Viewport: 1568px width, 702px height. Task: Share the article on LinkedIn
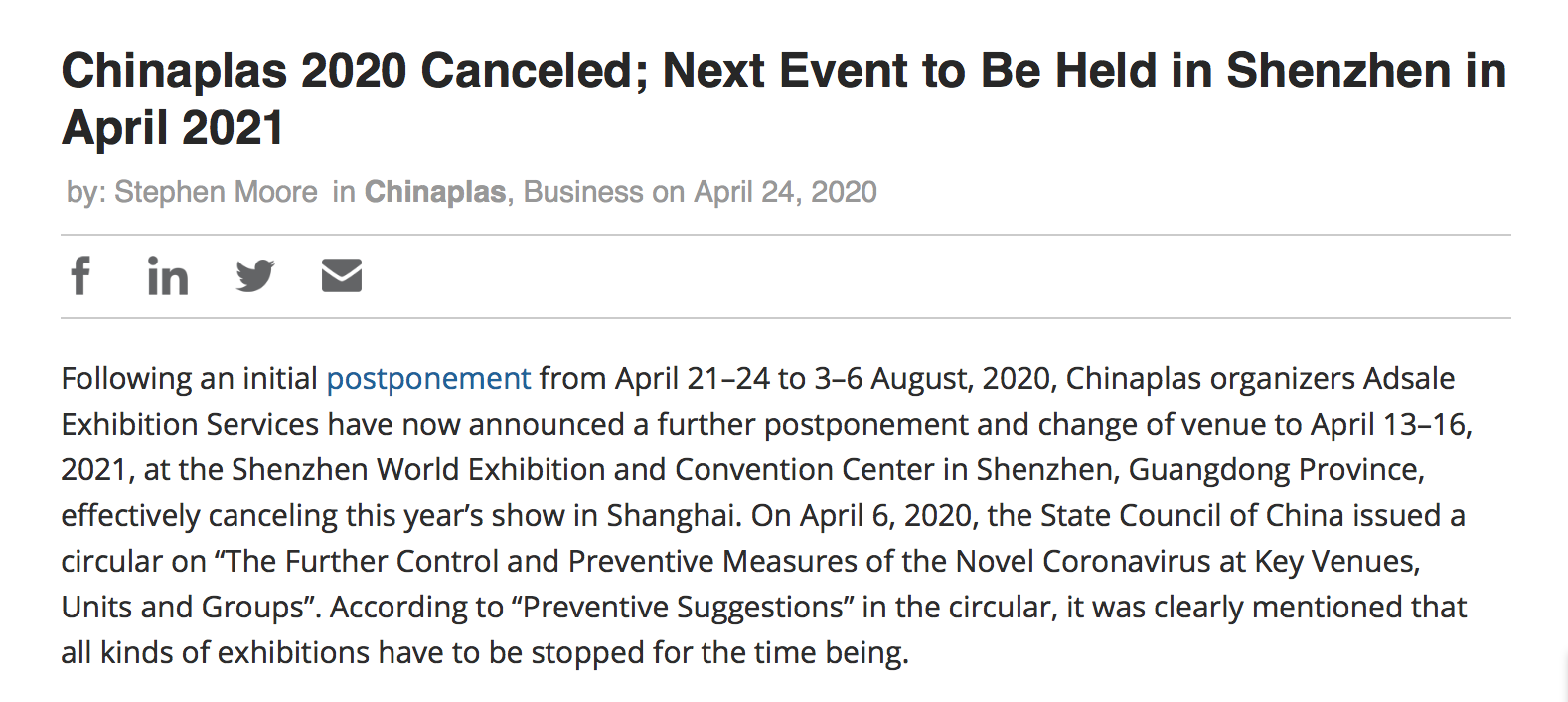click(x=168, y=275)
